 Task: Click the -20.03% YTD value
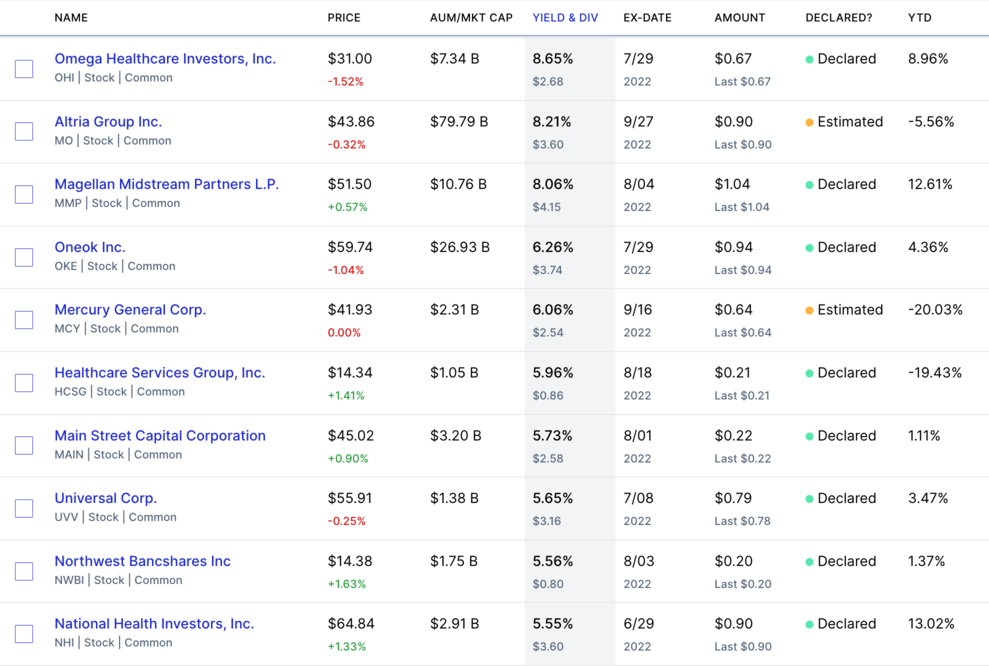[935, 310]
